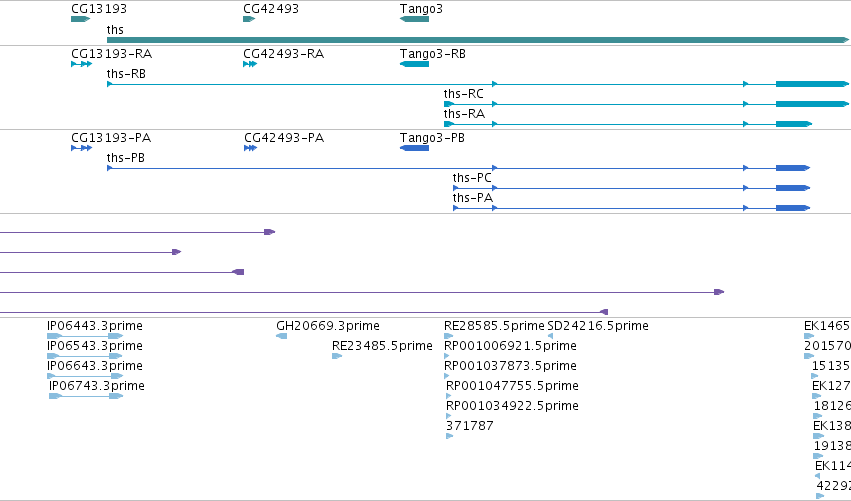Viewport: 851px width, 501px height.
Task: Click the arrow glyph under GH20669.3prime
Action: pos(282,336)
